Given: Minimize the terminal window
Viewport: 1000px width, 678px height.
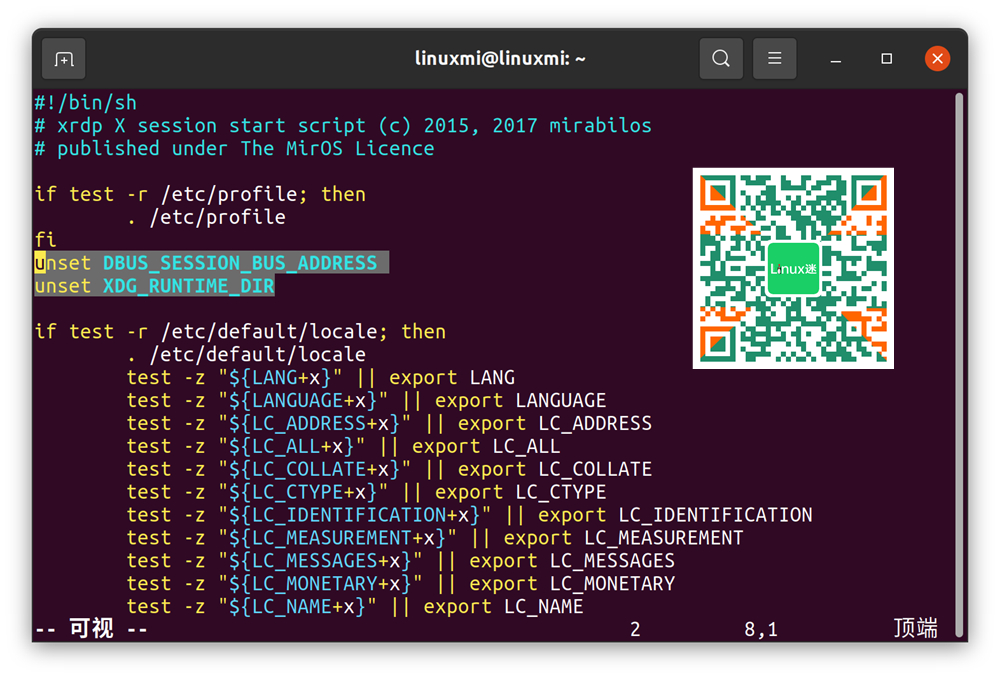Looking at the screenshot, I should (835, 59).
